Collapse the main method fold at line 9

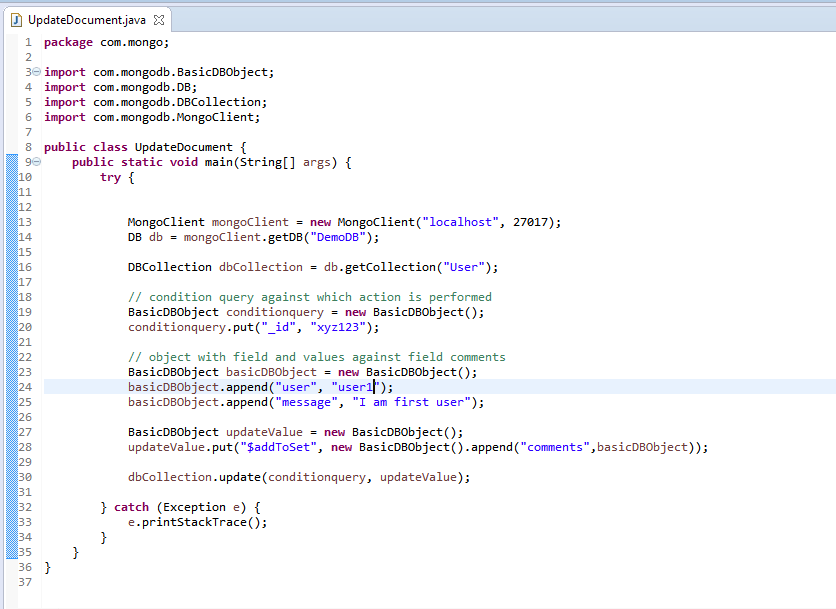(x=36, y=162)
